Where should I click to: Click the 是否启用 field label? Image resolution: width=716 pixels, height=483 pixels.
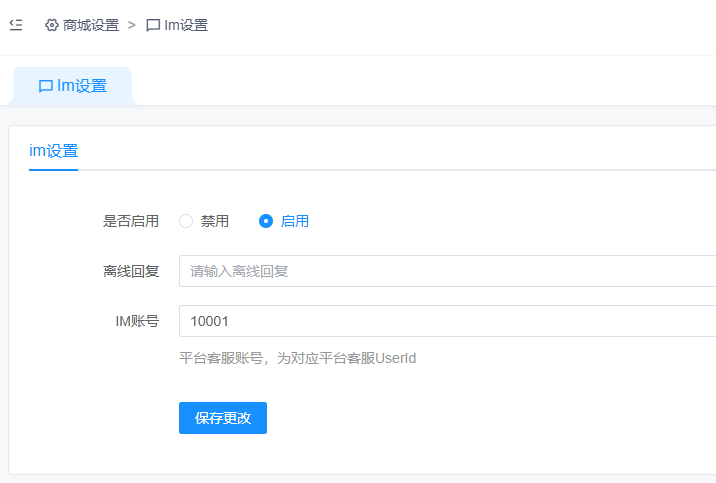[131, 221]
